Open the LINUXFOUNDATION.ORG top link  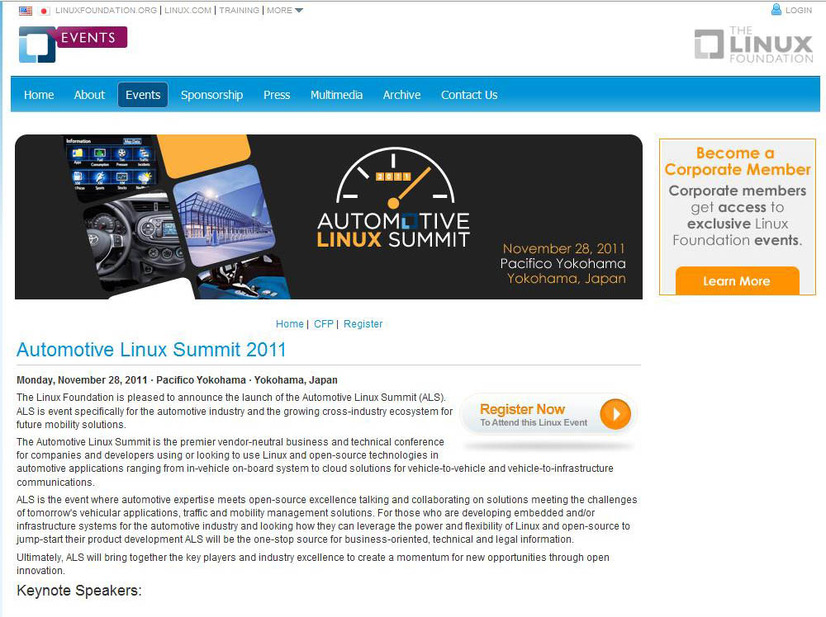click(106, 11)
